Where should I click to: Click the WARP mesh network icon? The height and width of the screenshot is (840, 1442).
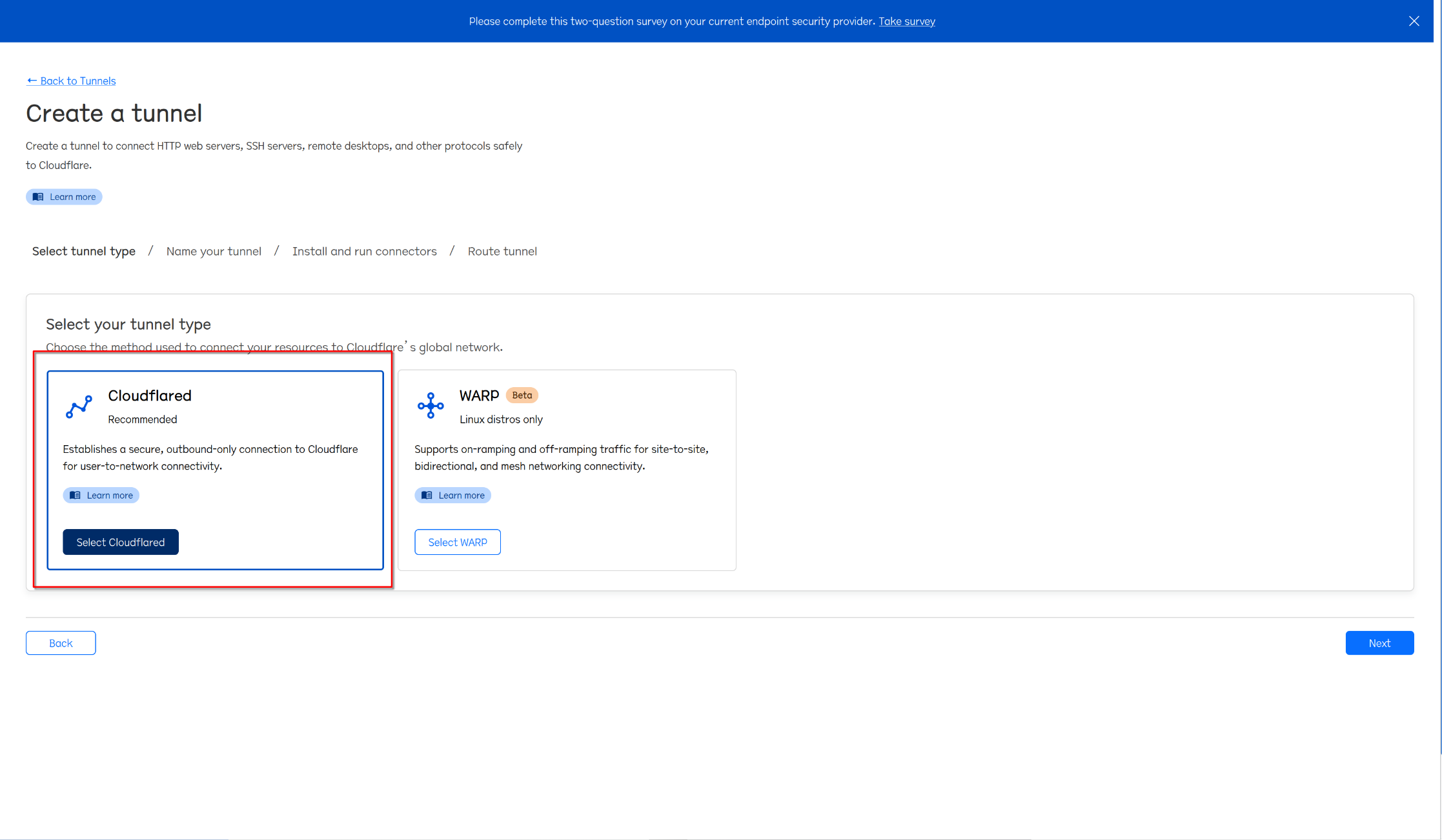coord(431,406)
